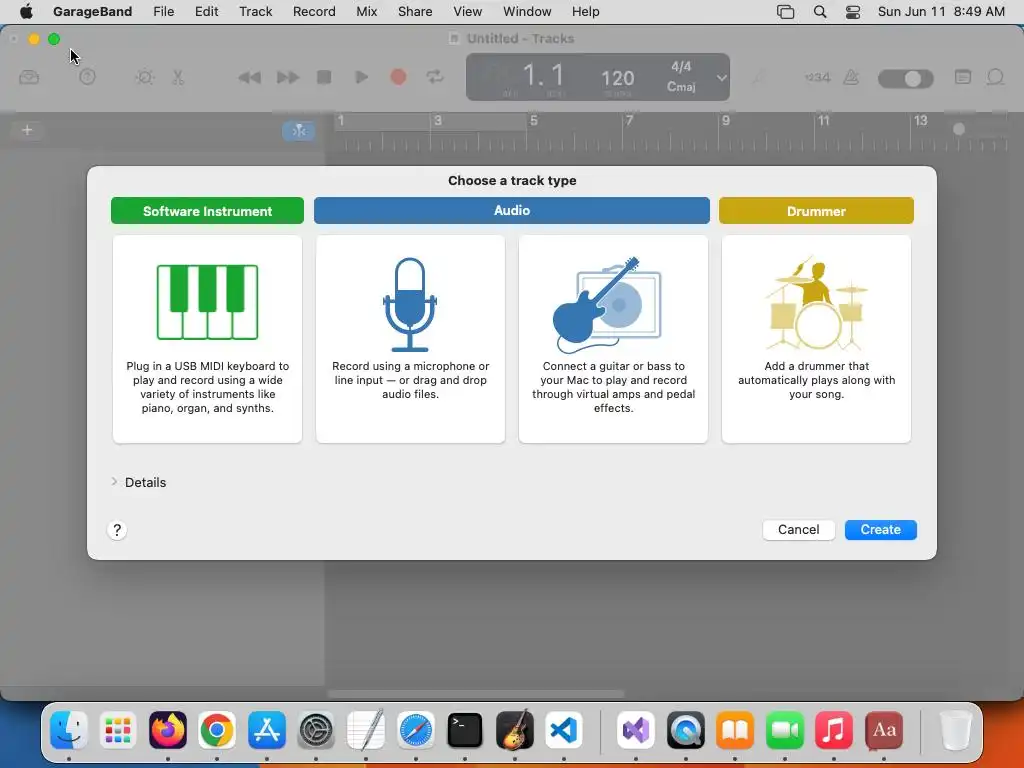This screenshot has height=768, width=1024.
Task: Open the Track menu
Action: 255,12
